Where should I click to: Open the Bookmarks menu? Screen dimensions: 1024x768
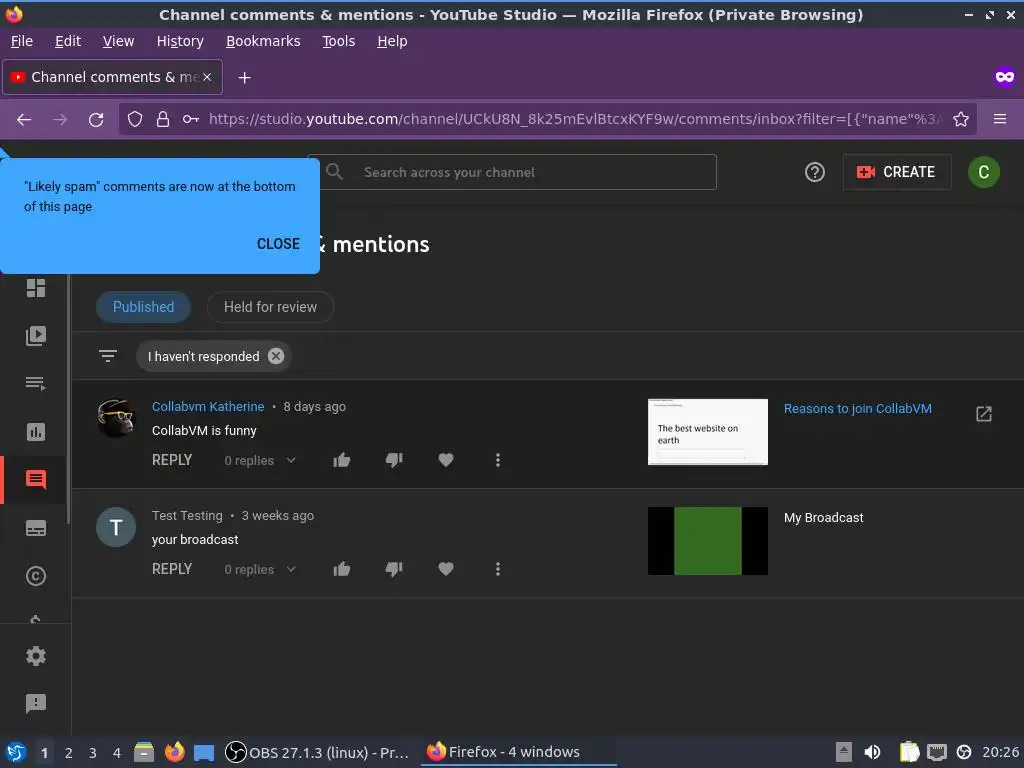click(x=263, y=41)
